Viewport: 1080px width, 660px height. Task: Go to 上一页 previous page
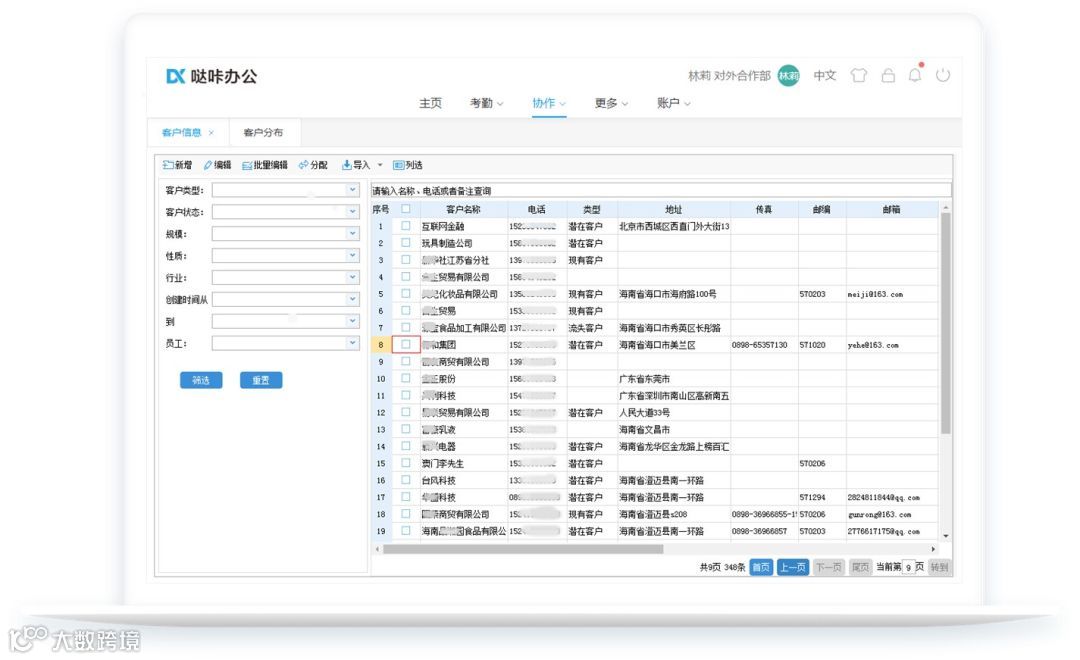(x=793, y=567)
